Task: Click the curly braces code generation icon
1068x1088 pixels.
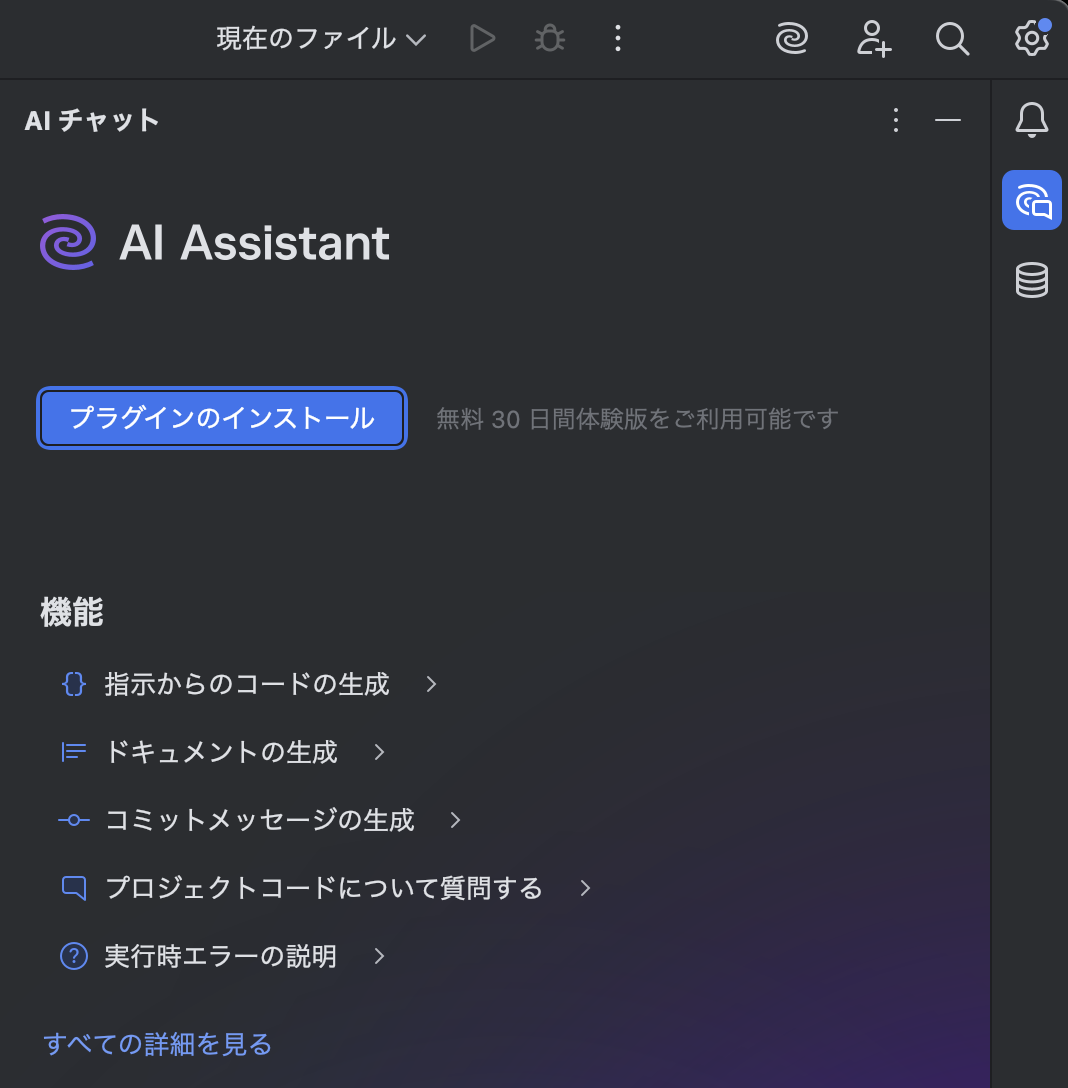Action: point(74,684)
